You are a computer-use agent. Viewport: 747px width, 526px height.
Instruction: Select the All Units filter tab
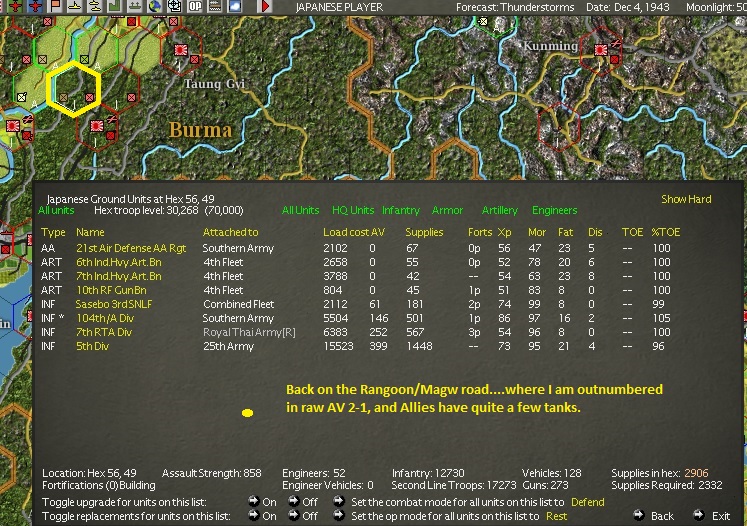[x=301, y=210]
